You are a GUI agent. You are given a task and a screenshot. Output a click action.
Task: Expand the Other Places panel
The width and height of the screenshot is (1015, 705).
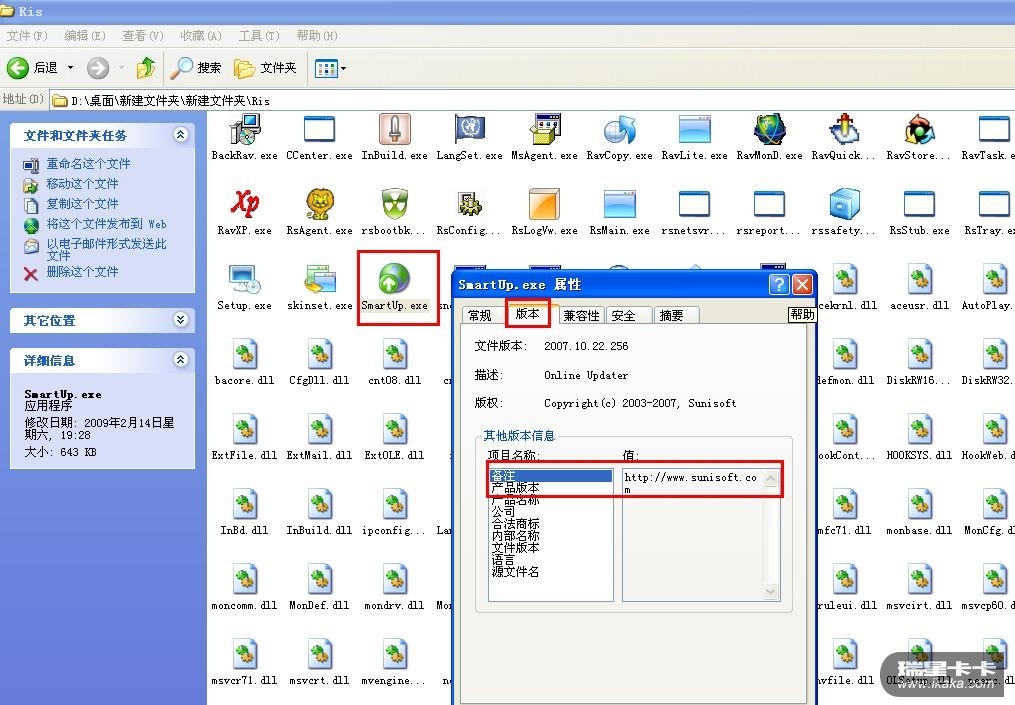click(x=181, y=320)
